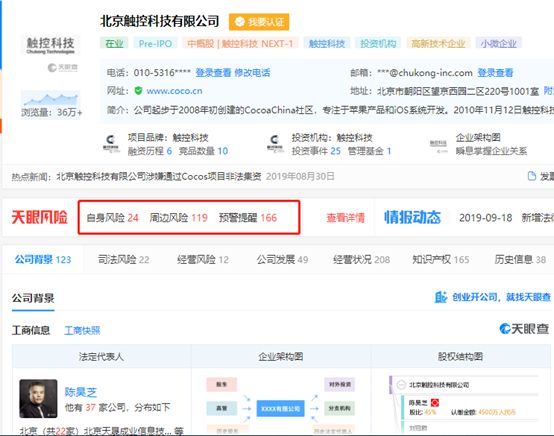Image resolution: width=554 pixels, height=436 pixels.
Task: Click the 项目品牌 触控科技 logo icon
Action: (111, 144)
